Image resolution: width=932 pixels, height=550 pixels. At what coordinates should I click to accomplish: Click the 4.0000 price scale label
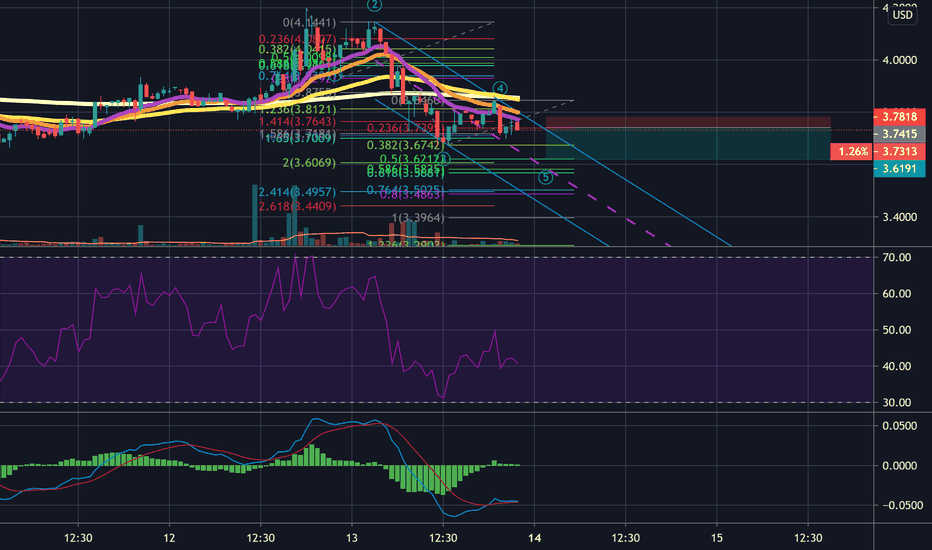(x=899, y=60)
